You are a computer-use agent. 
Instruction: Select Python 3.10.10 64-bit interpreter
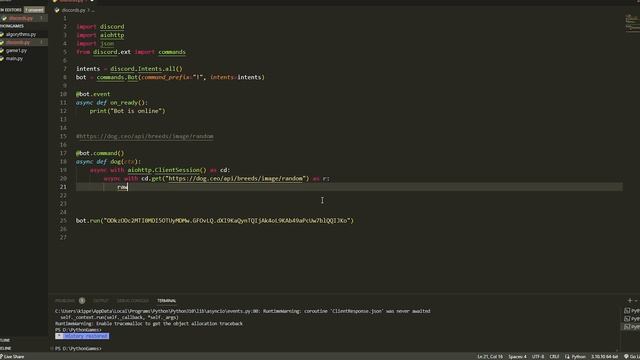604,357
